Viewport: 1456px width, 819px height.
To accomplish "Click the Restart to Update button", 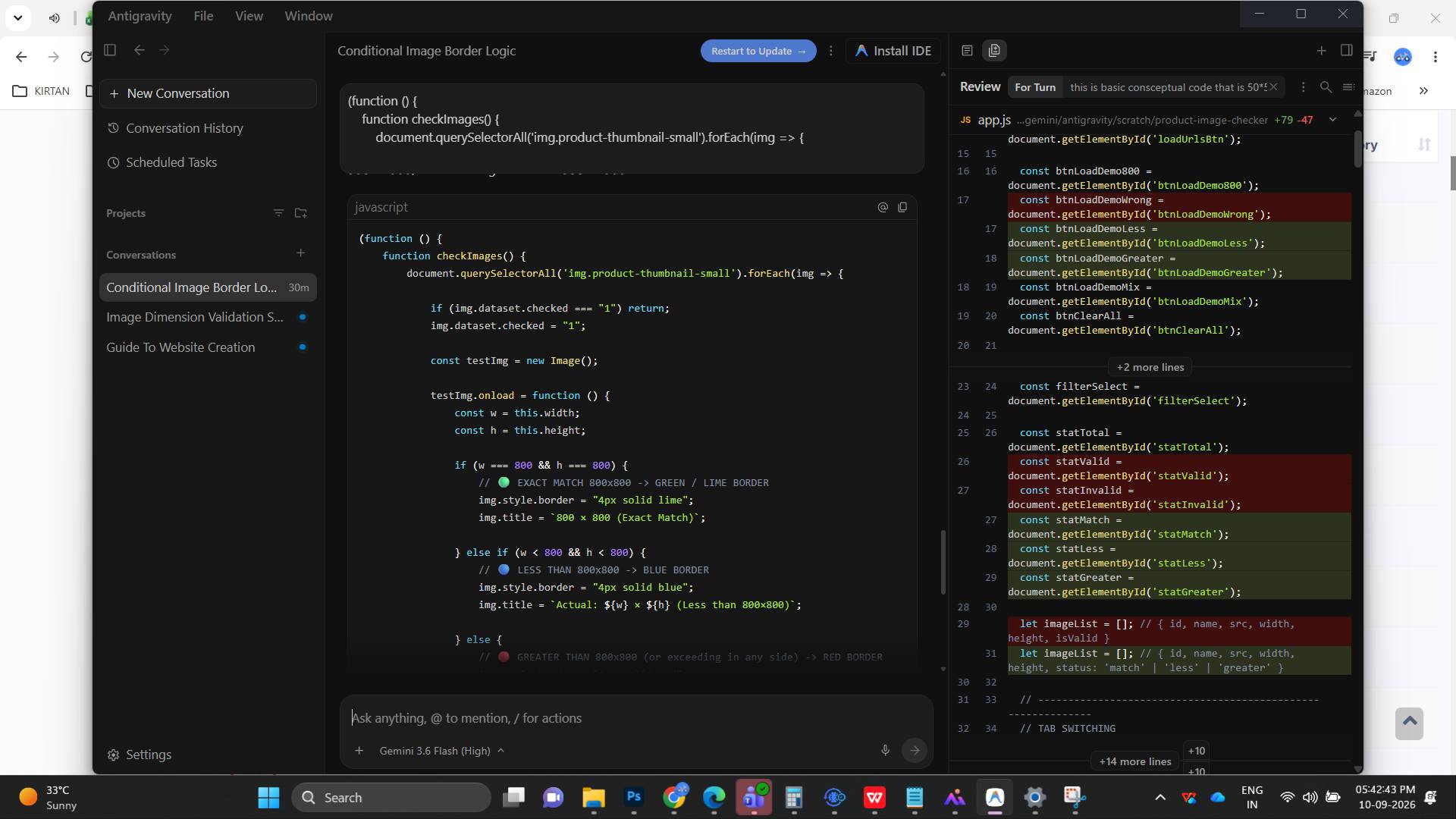I will [x=758, y=51].
